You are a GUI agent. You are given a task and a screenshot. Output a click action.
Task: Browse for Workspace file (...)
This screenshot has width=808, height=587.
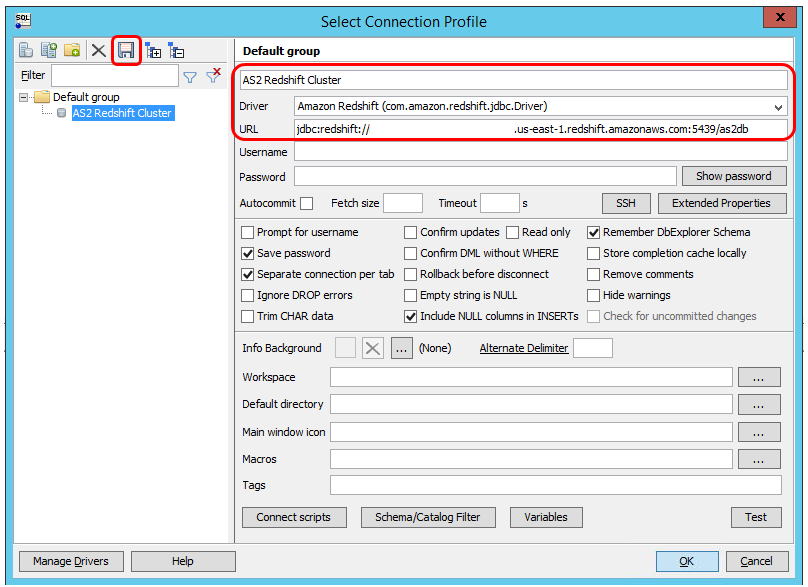[759, 377]
